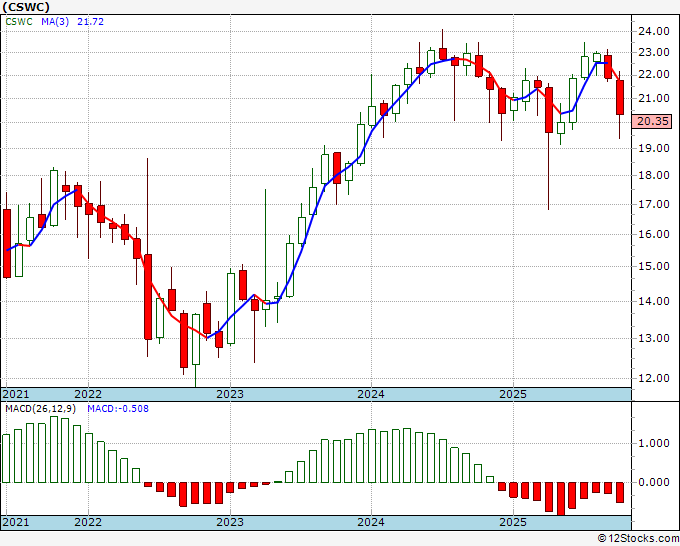Click the latest red candlestick near 20.35

[x=620, y=98]
